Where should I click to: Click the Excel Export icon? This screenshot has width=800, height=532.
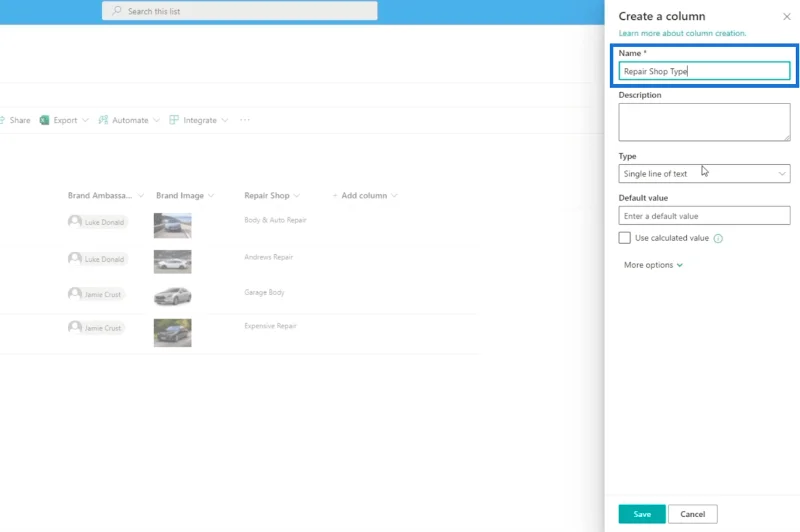(x=44, y=120)
